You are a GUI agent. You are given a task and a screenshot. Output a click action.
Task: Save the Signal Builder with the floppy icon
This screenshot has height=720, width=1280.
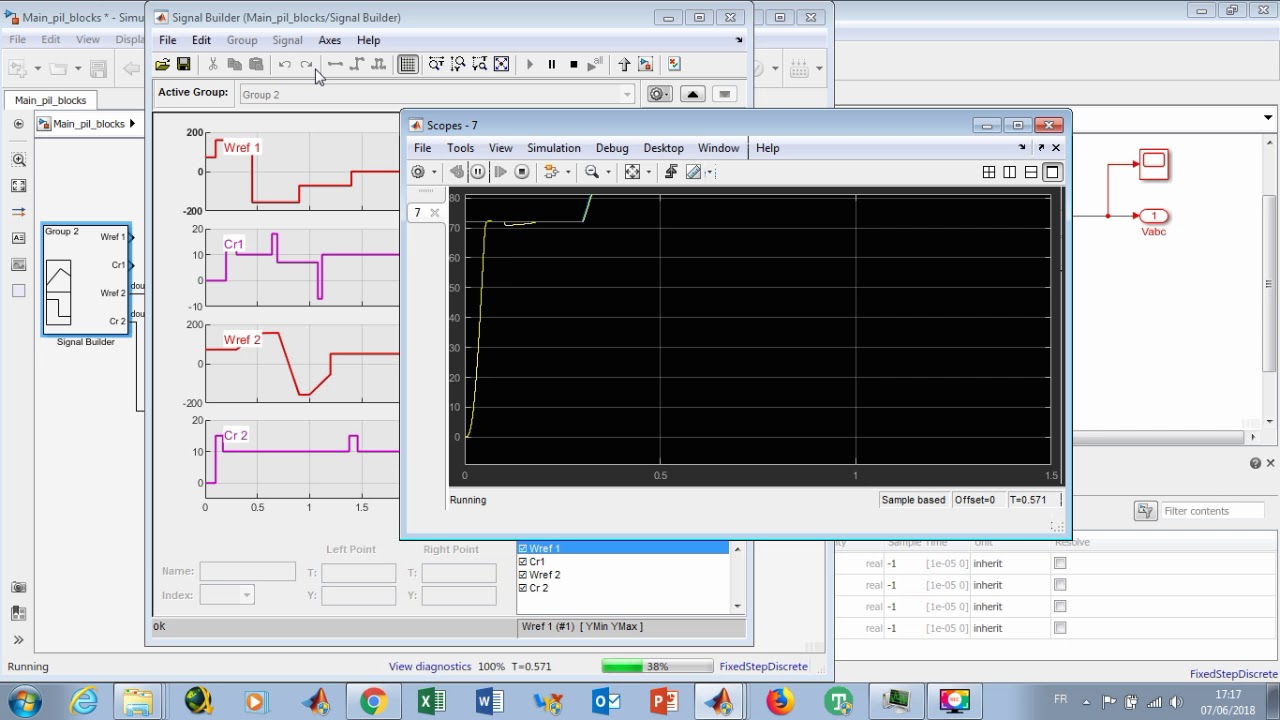pyautogui.click(x=183, y=64)
